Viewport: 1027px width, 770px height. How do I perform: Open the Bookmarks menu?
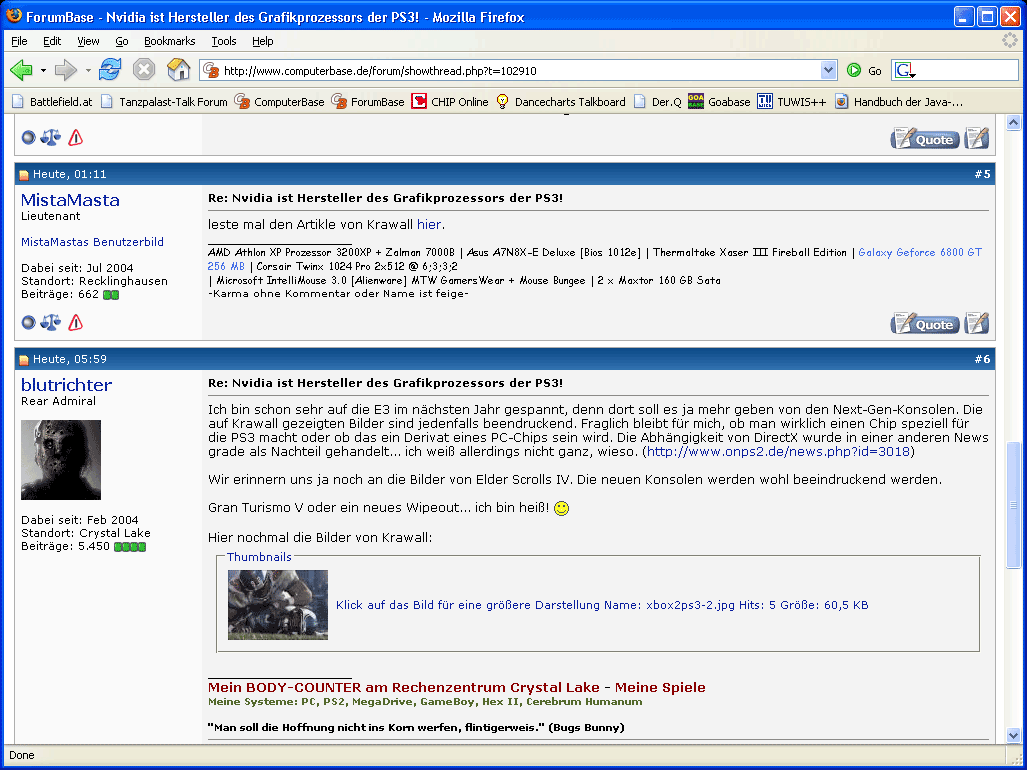click(x=170, y=41)
